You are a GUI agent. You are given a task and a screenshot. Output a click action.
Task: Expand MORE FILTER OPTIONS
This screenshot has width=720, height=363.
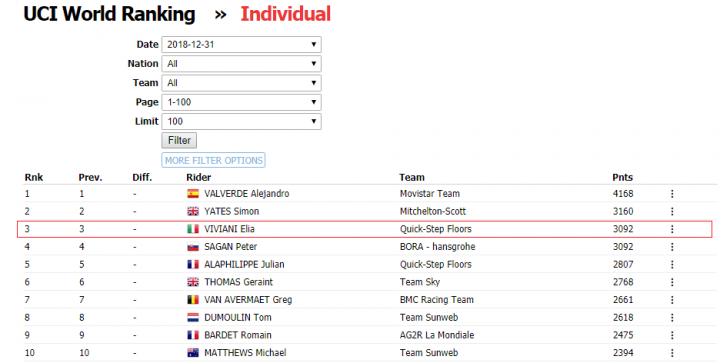pos(214,160)
